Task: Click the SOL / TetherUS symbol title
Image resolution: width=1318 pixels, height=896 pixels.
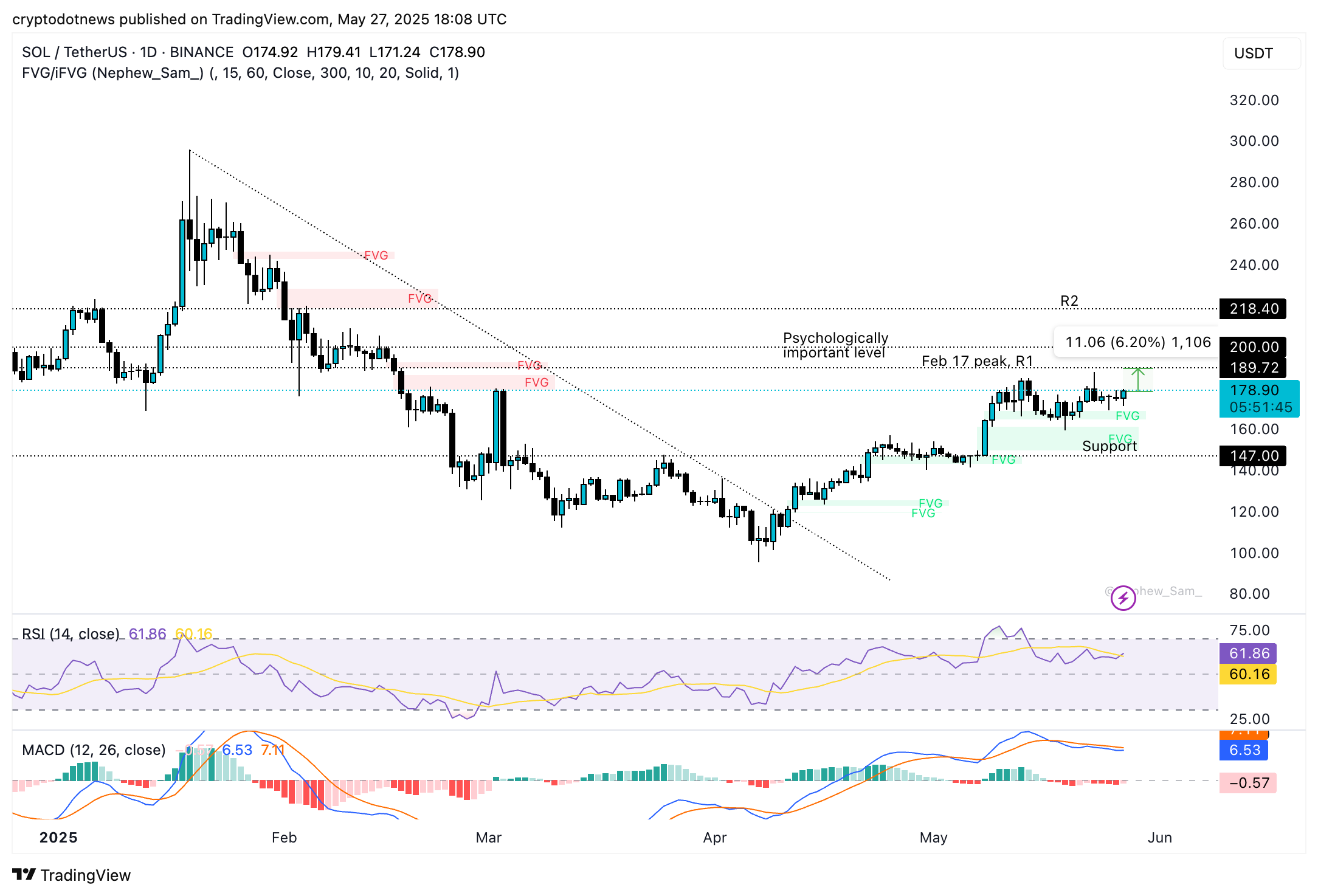Action: pyautogui.click(x=74, y=52)
